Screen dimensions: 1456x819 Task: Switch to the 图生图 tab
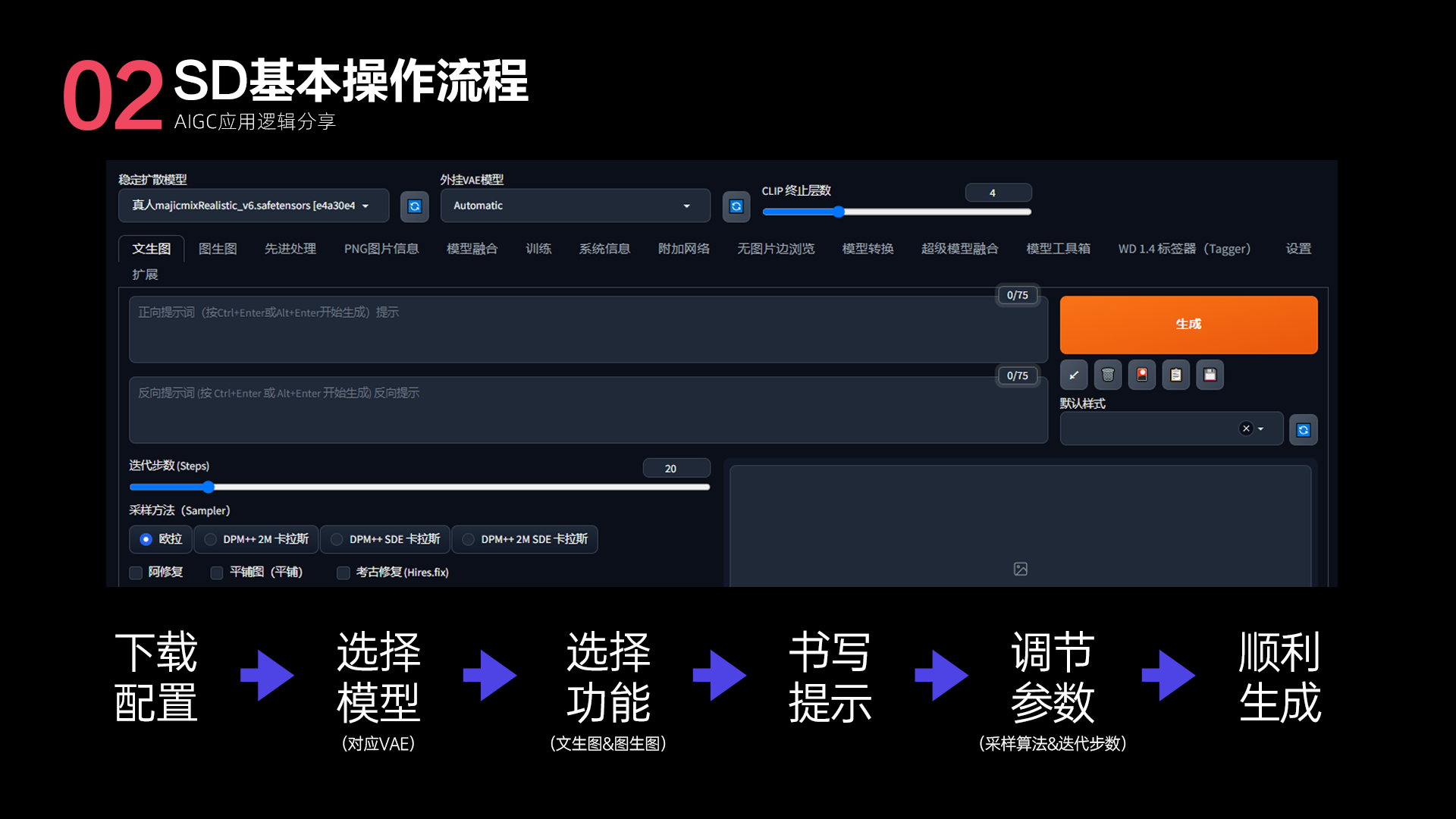[218, 249]
